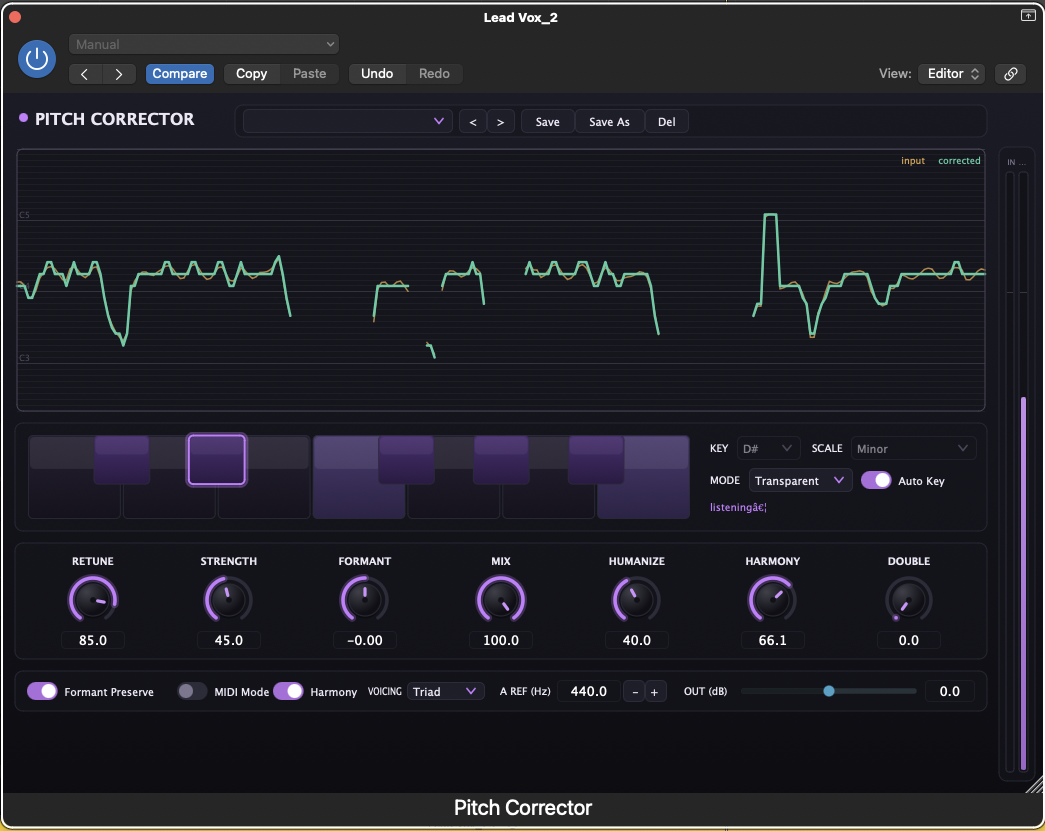The image size is (1045, 831).
Task: Turn off the Harmony toggle
Action: pos(288,691)
